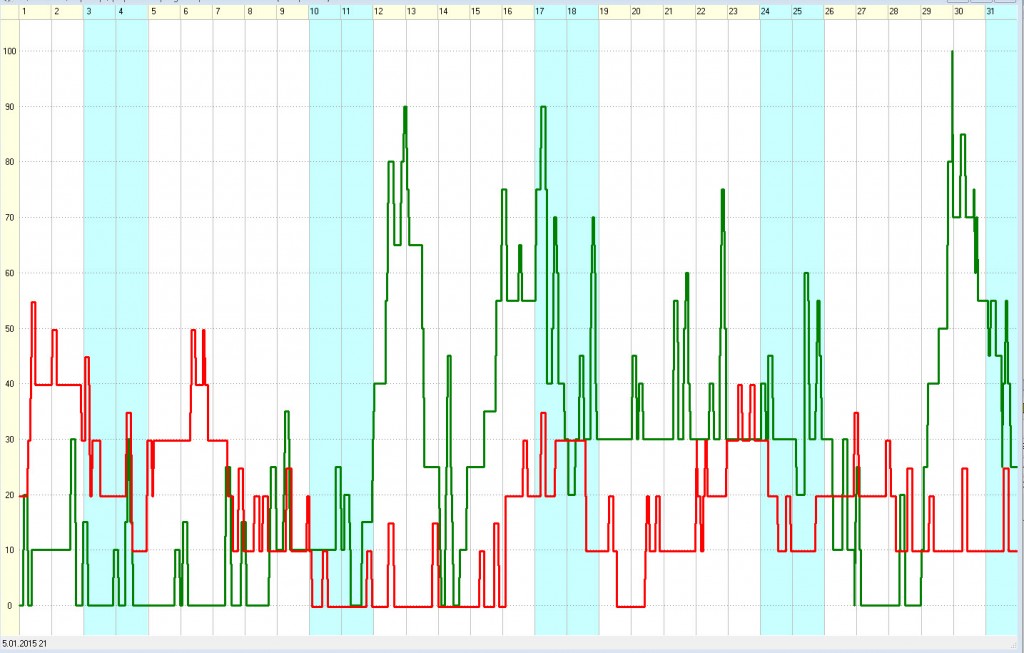Select the day 8 header cell
Viewport: 1024px width, 653px height.
coord(261,11)
